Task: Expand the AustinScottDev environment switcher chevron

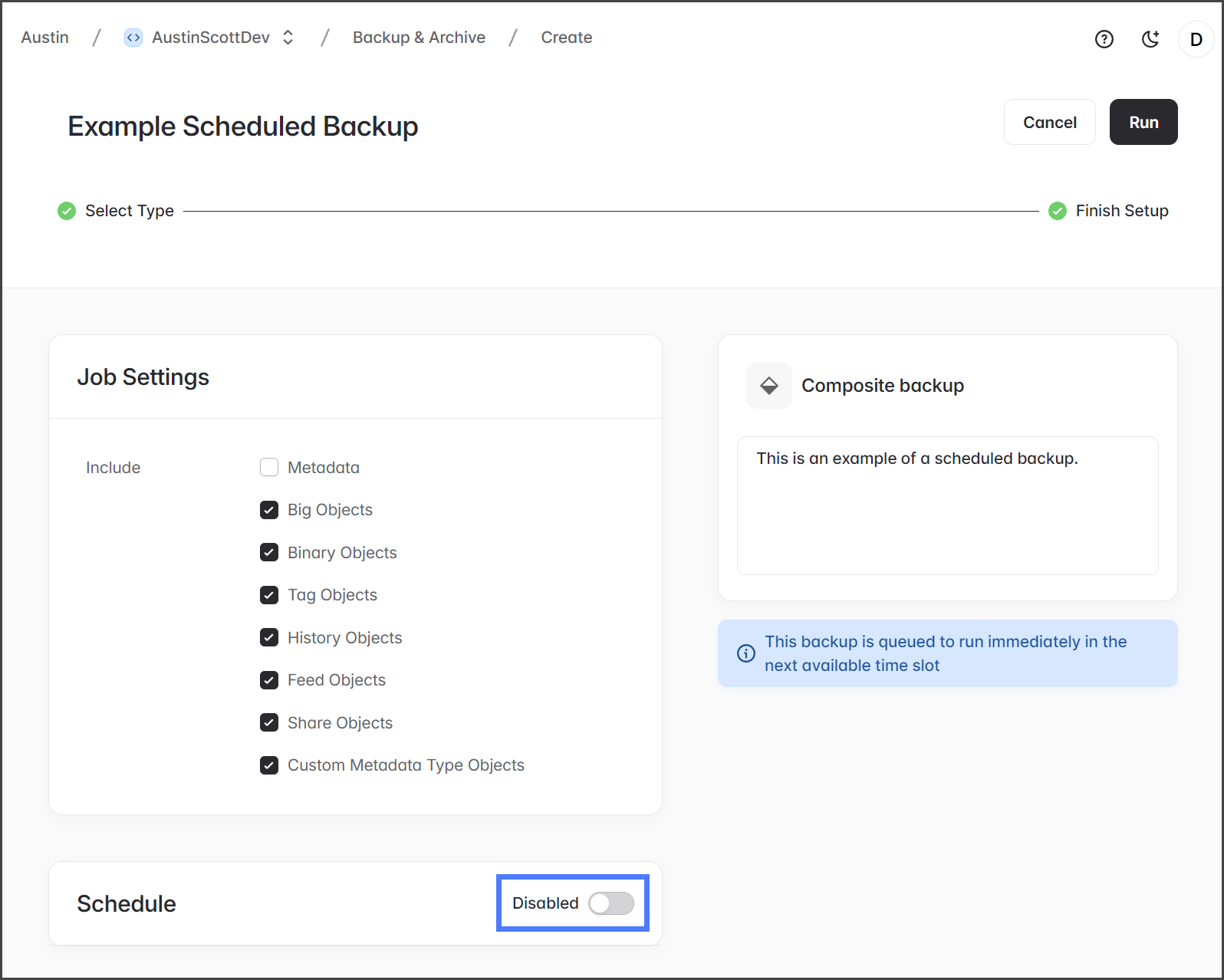Action: click(x=288, y=38)
